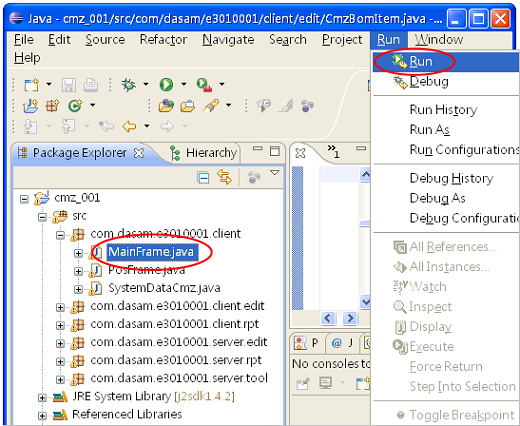Minimize the Package Explorer view

click(258, 148)
